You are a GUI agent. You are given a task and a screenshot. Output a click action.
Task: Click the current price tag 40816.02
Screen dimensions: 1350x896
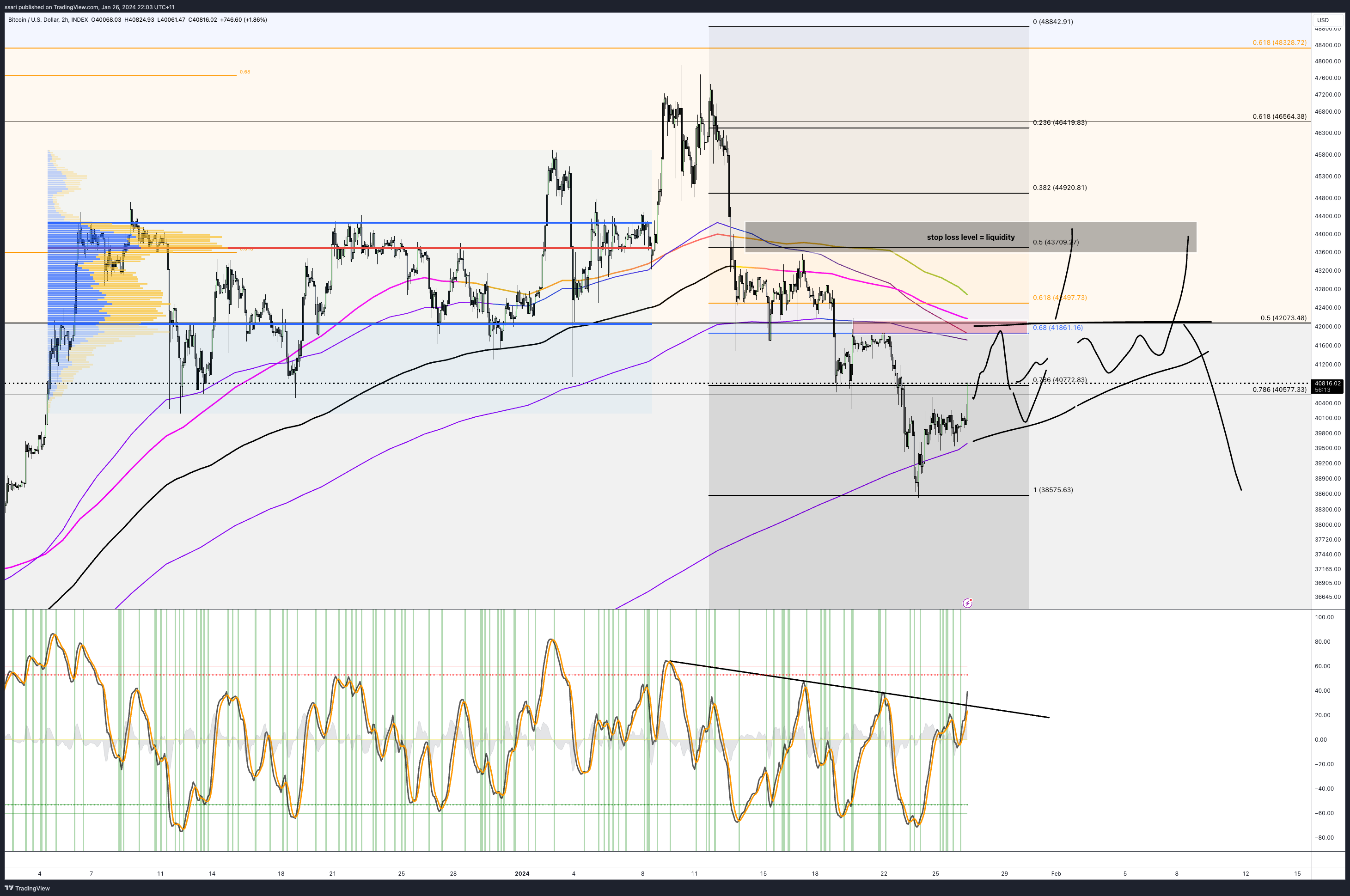(x=1326, y=384)
